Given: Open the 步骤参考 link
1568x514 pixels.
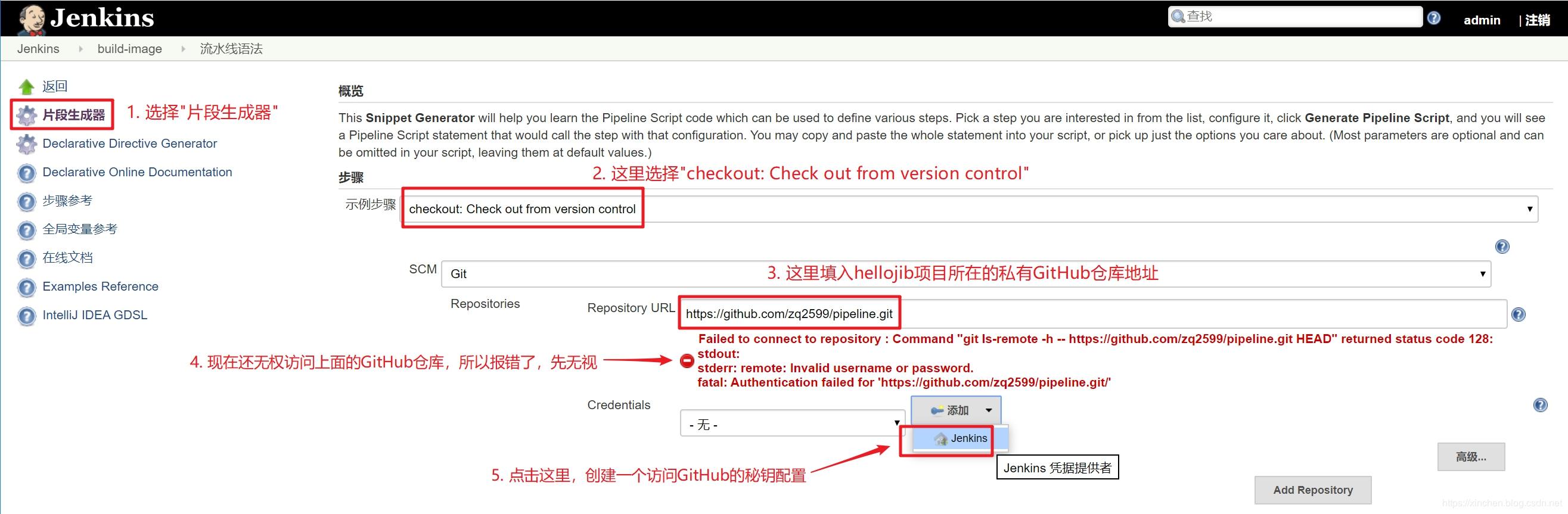Looking at the screenshot, I should 67,201.
